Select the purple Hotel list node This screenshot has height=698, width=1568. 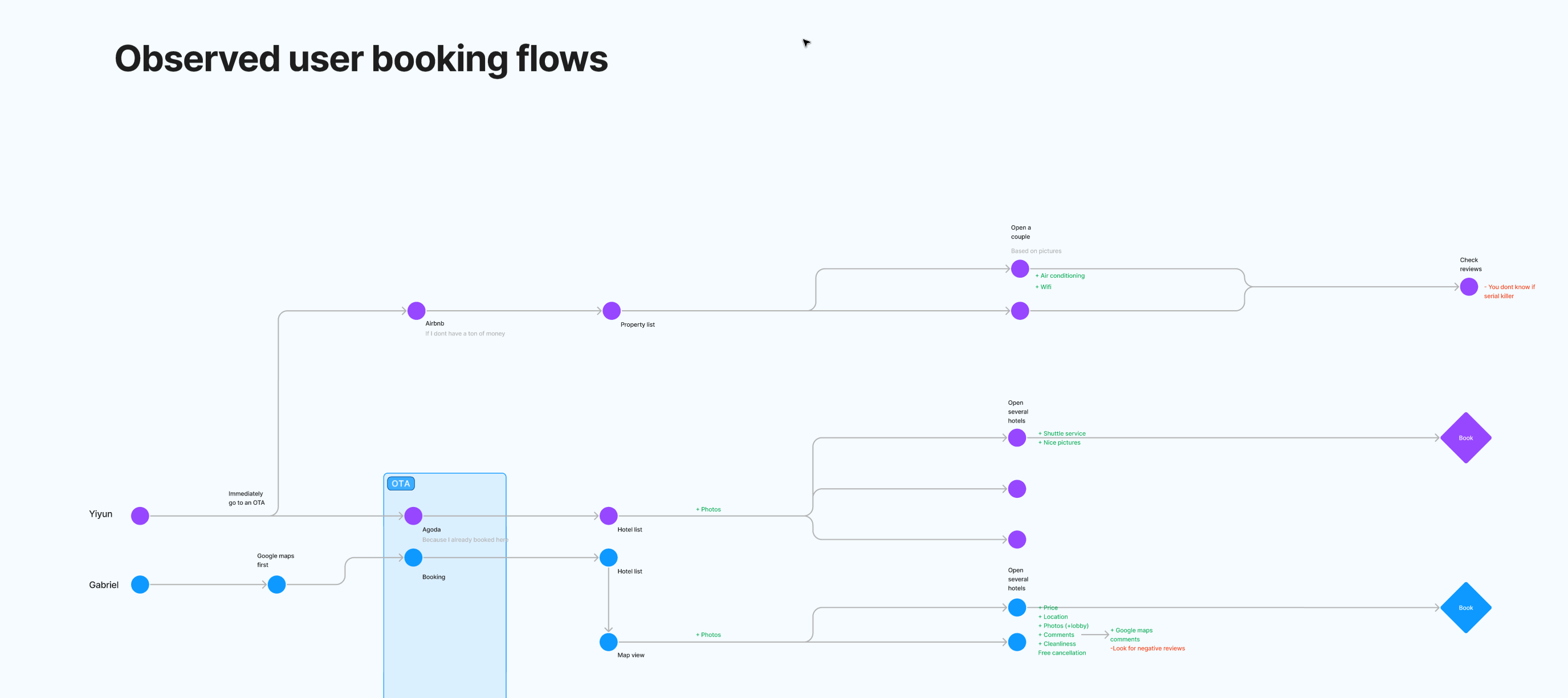608,516
